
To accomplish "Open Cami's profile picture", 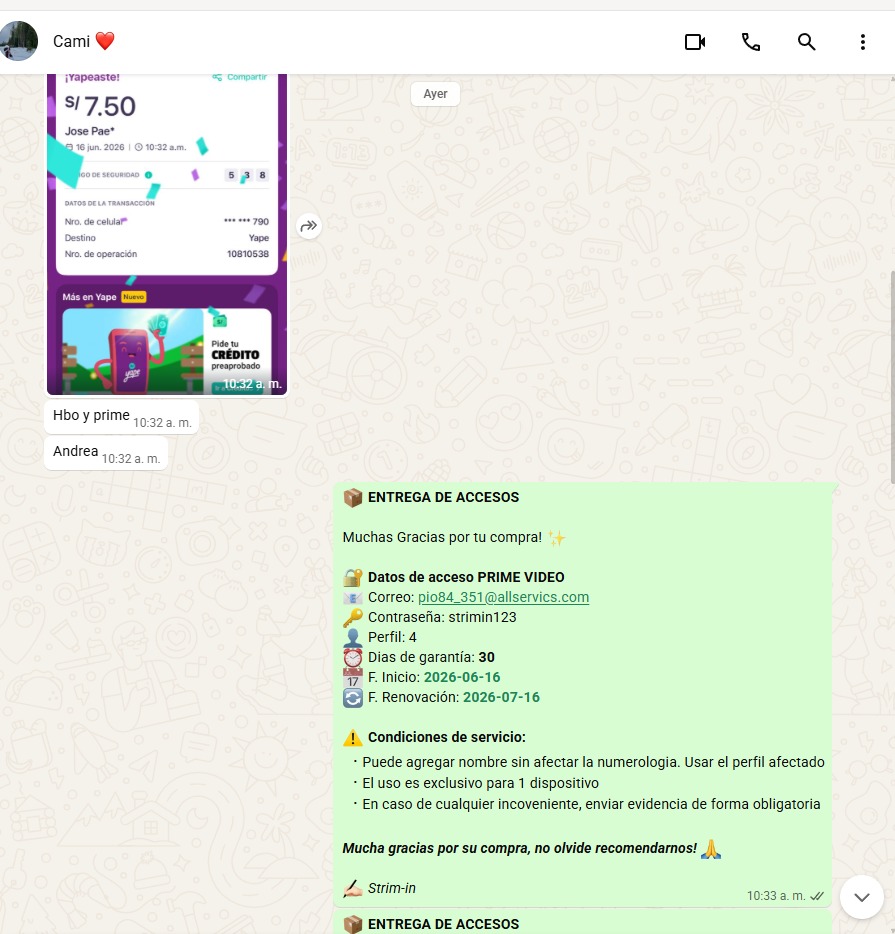I will click(x=18, y=41).
